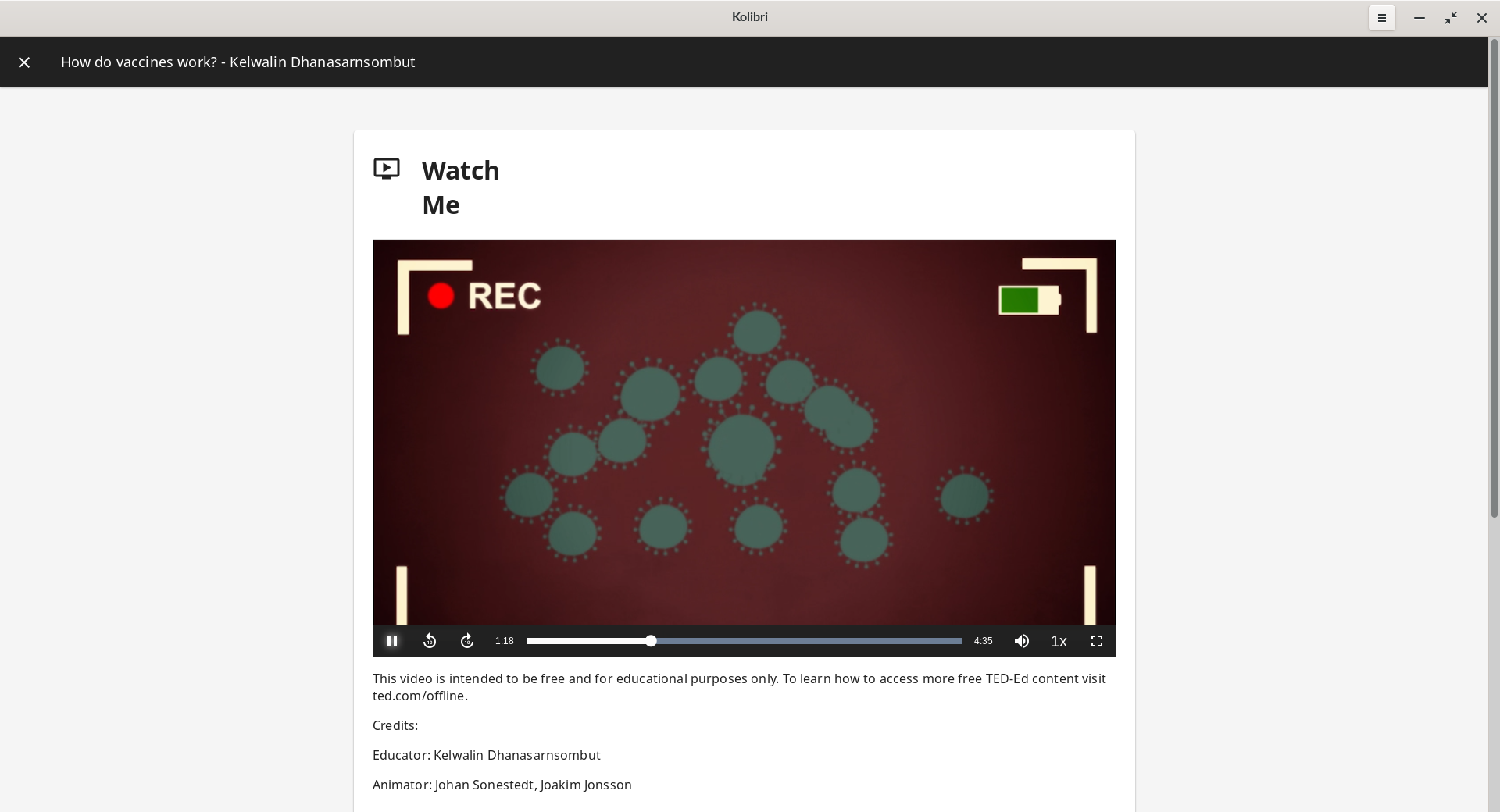Click the video progress bar handle
This screenshot has height=812, width=1500.
[651, 641]
